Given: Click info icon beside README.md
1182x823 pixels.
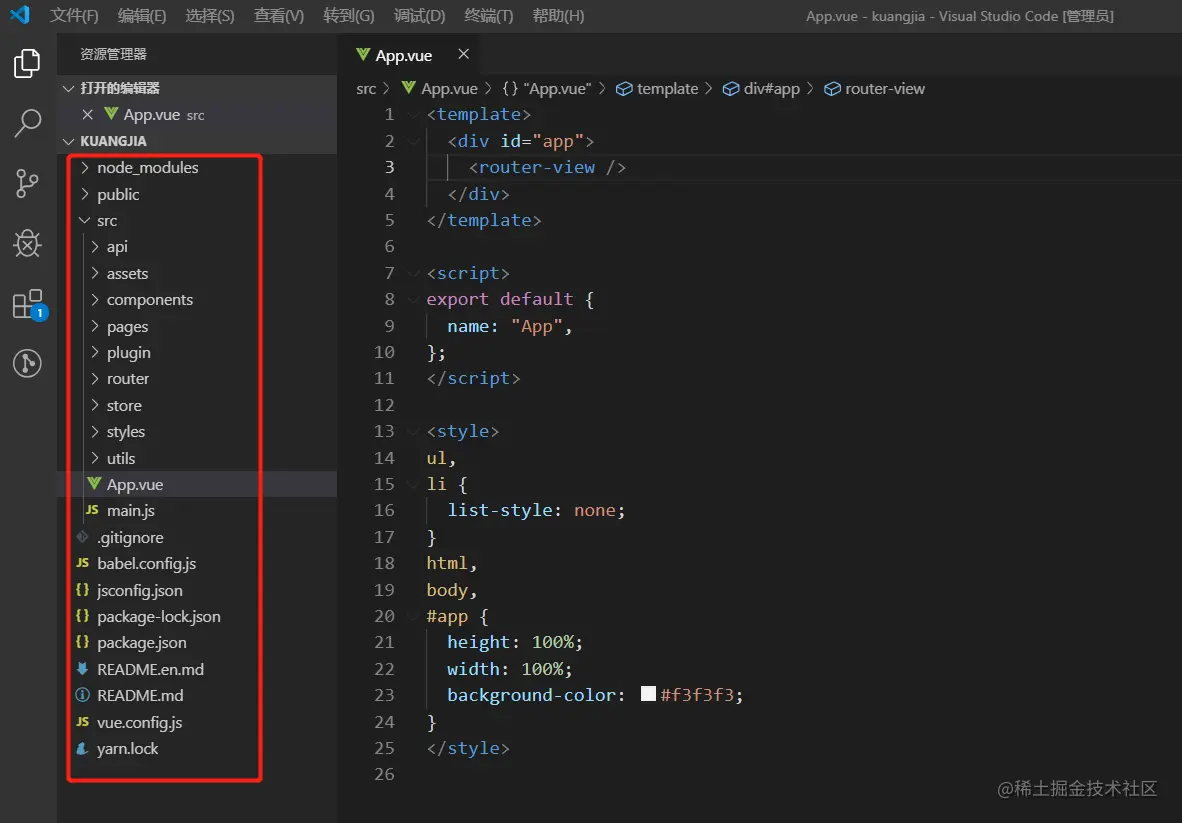Looking at the screenshot, I should coord(83,695).
